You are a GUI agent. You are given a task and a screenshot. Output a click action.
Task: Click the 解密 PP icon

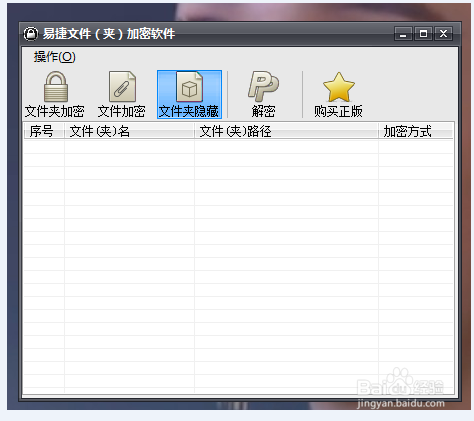coord(263,86)
